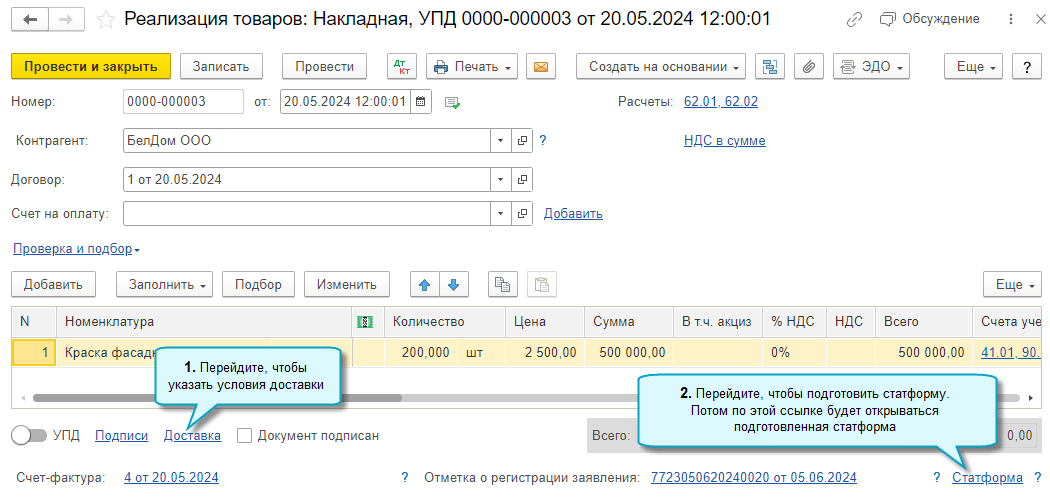The width and height of the screenshot is (1050, 499).
Task: Open help with the question mark button
Action: (x=1026, y=66)
